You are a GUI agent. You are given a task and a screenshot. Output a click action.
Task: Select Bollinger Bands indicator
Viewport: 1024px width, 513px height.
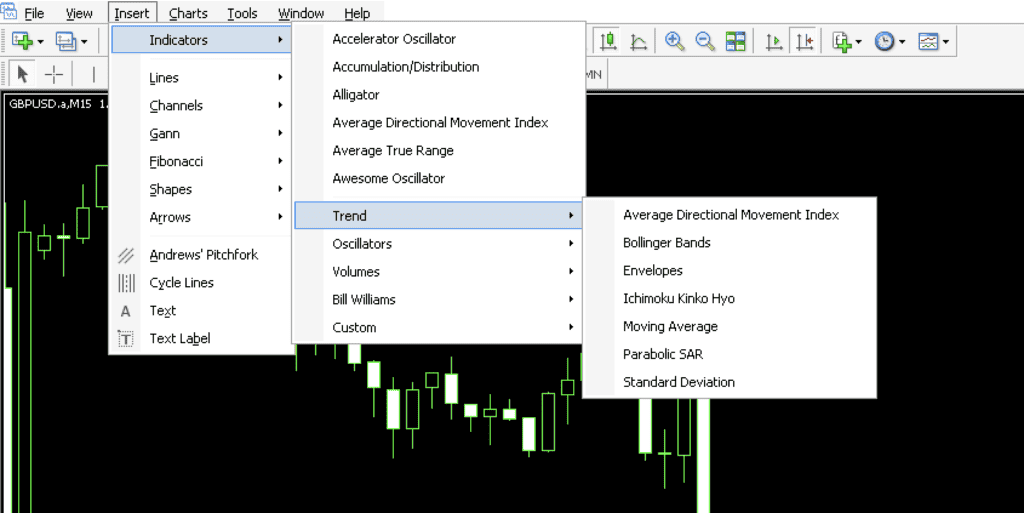pos(666,242)
